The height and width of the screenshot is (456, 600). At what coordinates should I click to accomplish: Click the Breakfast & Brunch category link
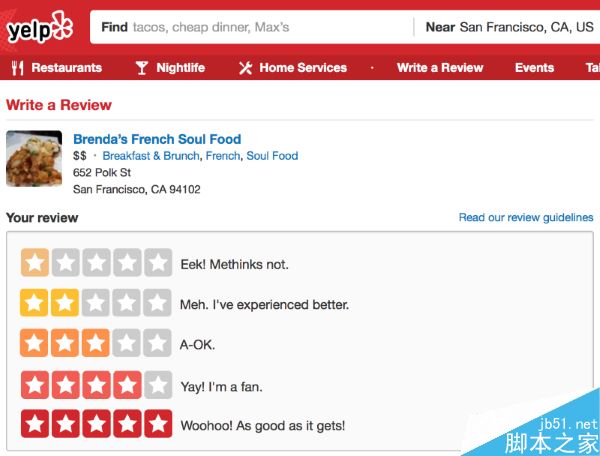[150, 156]
